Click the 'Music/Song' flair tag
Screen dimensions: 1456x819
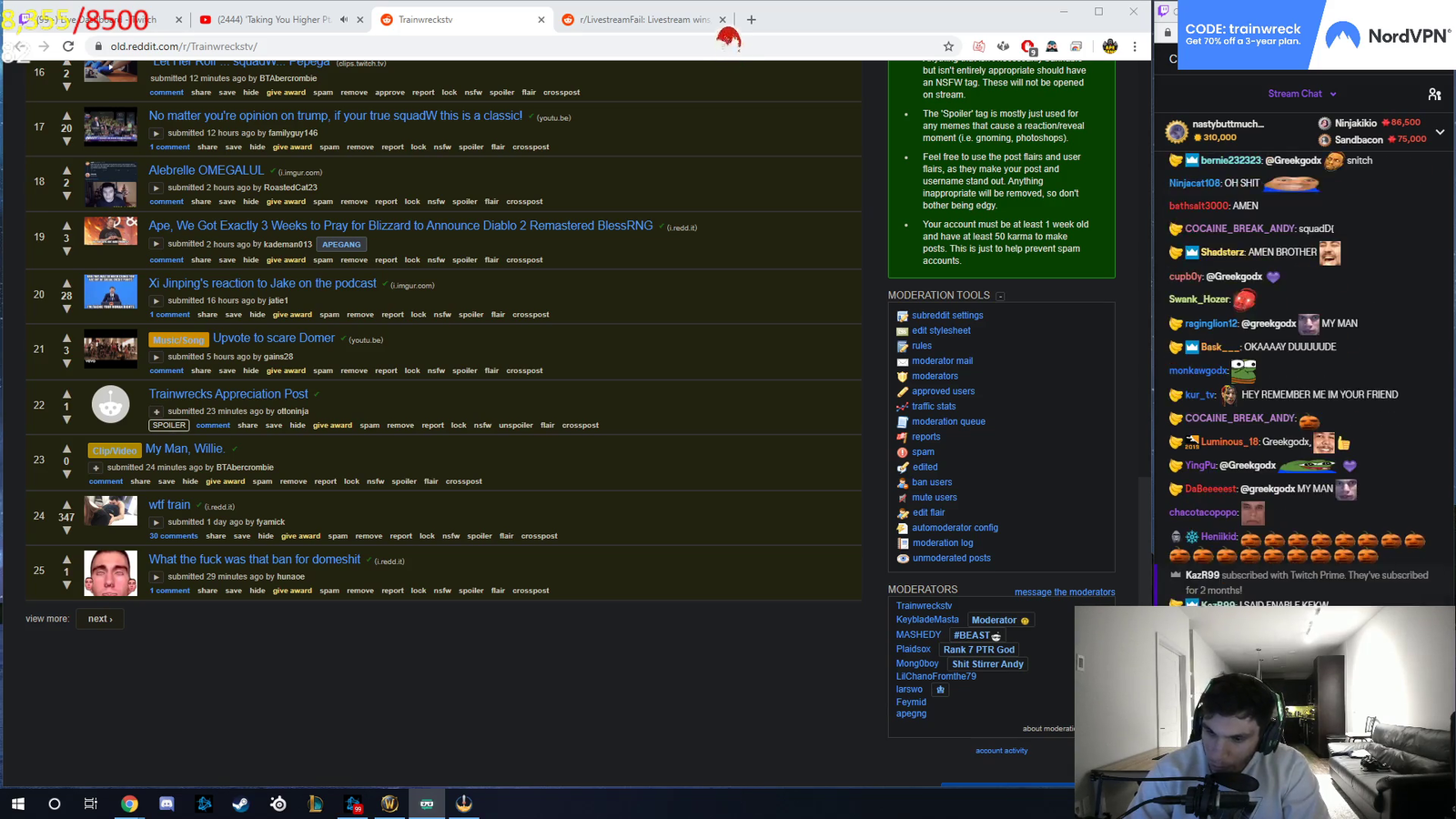point(179,340)
